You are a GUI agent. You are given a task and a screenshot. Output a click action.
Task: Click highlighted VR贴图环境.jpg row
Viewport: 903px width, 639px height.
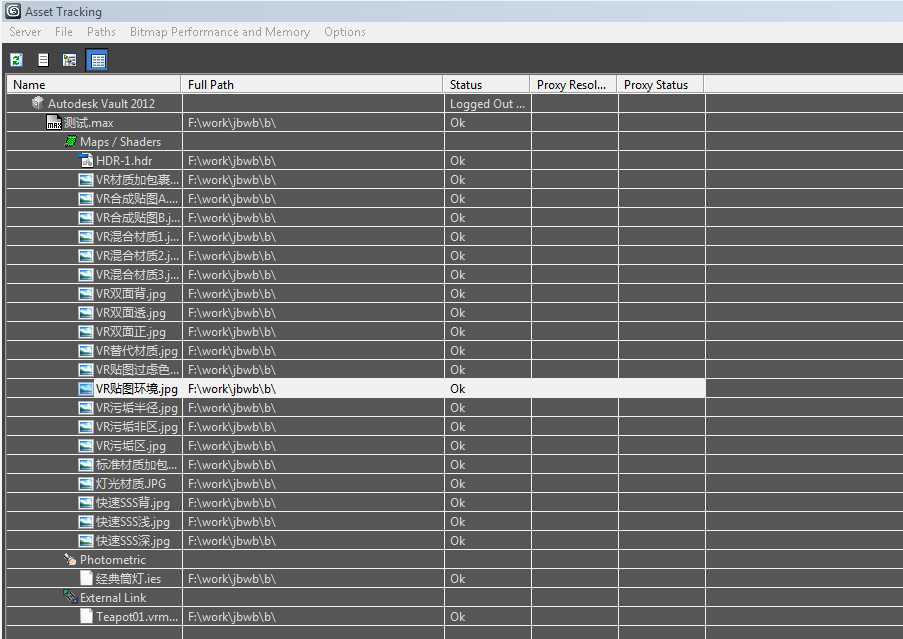click(x=356, y=389)
